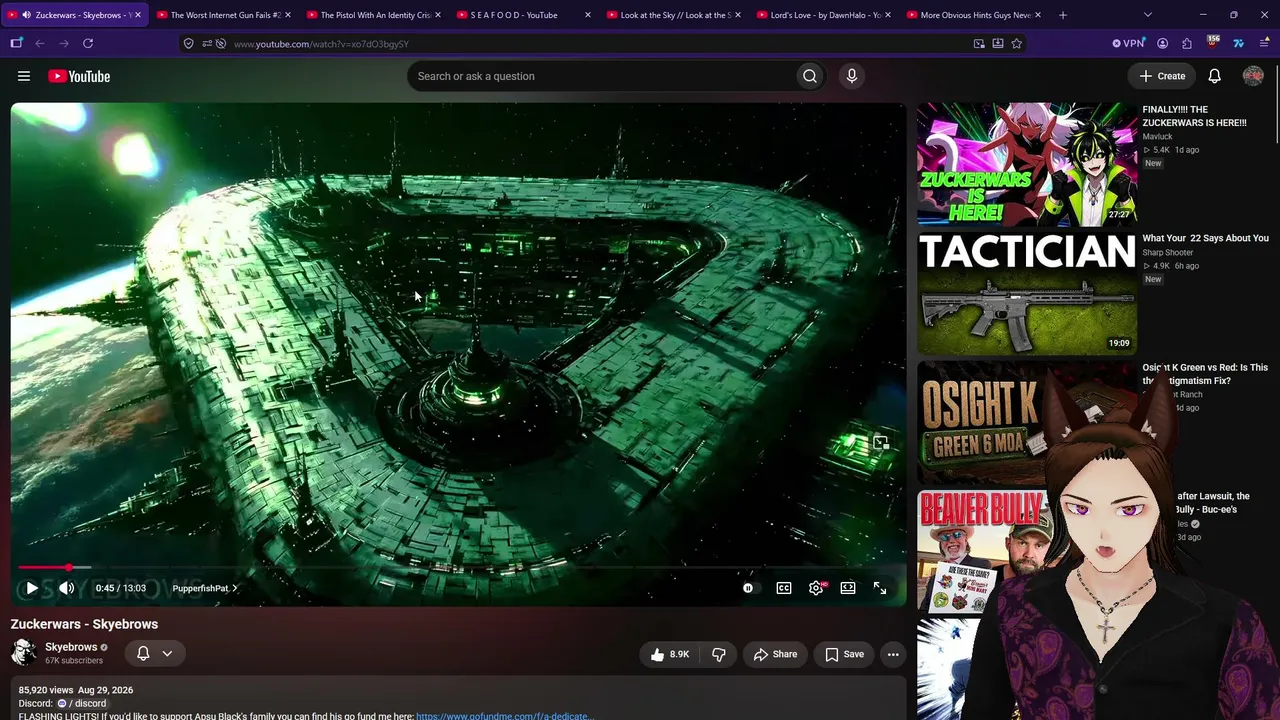Go back in browser history
The height and width of the screenshot is (720, 1280).
tap(40, 43)
